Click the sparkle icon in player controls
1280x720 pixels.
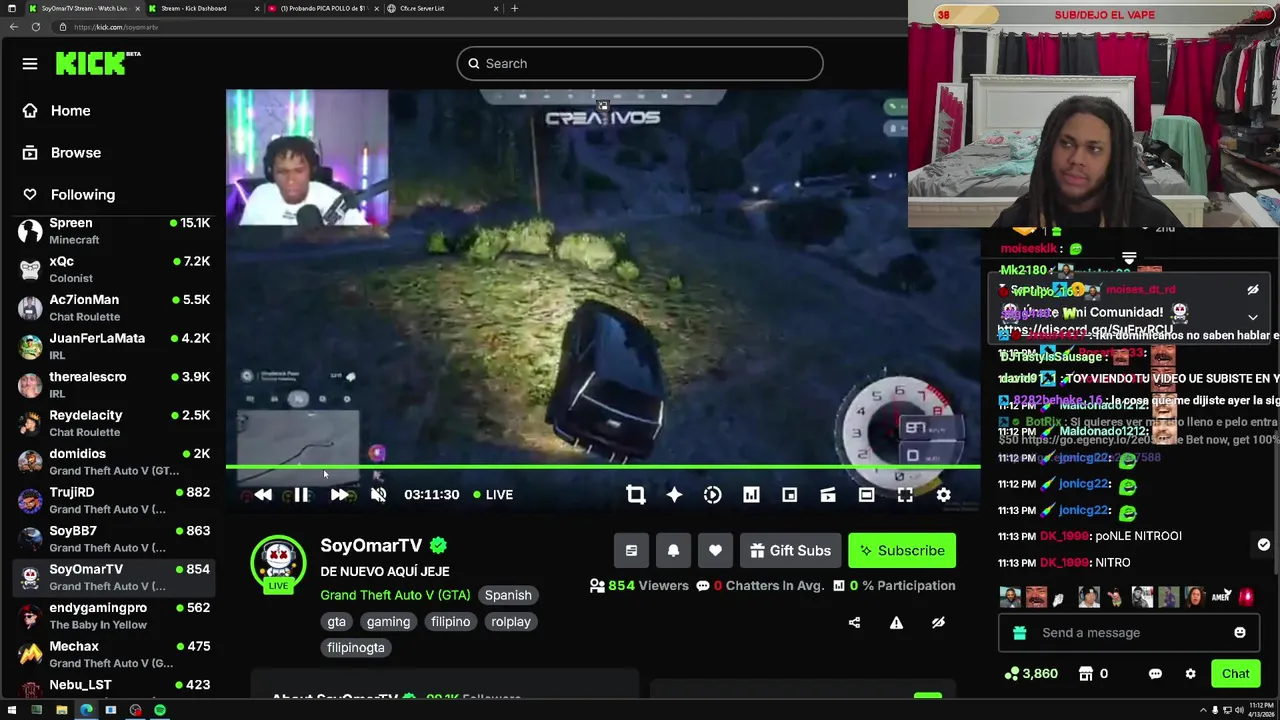(674, 494)
